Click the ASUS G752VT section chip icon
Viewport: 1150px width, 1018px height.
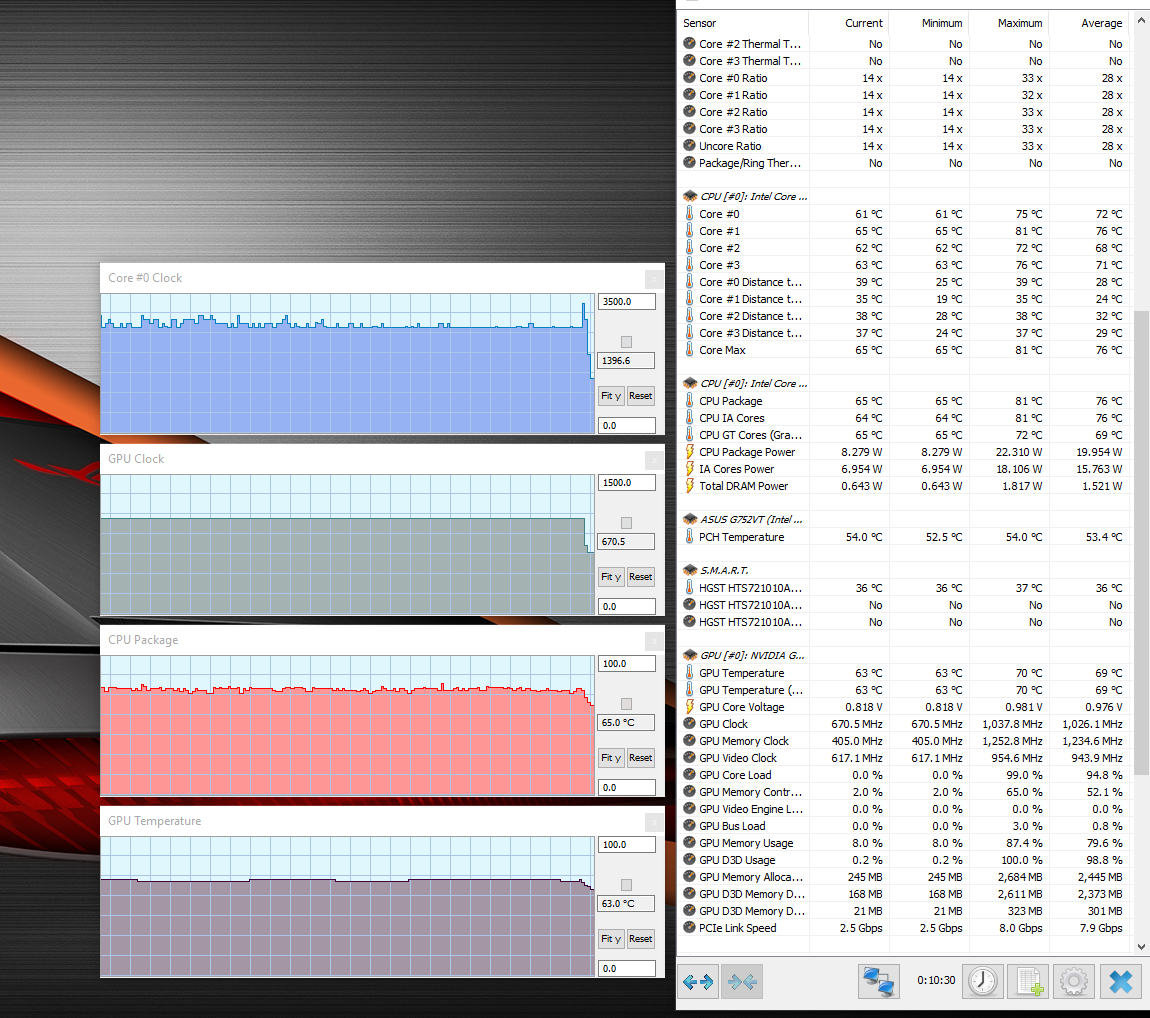point(690,519)
